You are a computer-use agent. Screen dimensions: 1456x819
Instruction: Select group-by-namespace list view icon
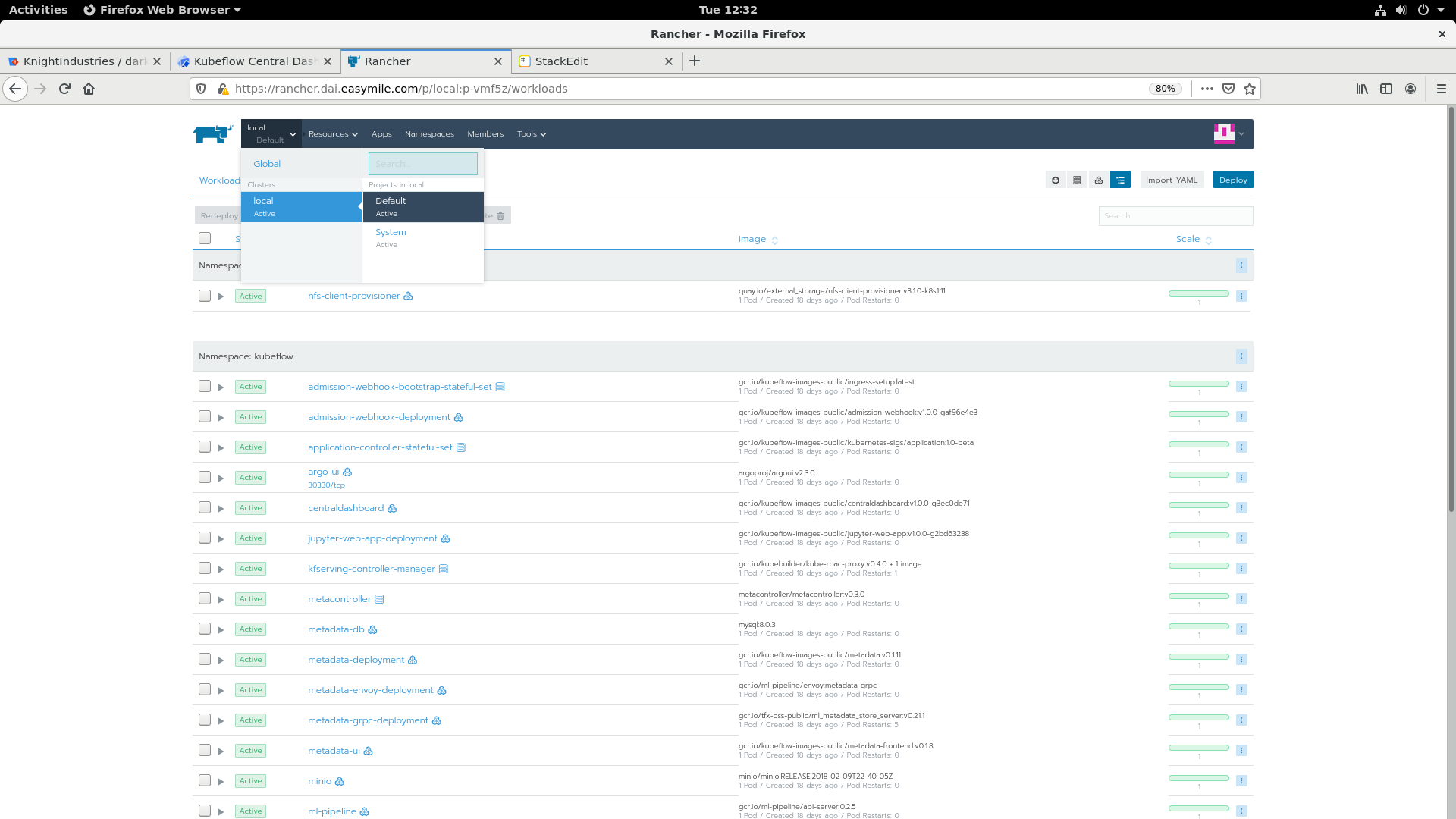point(1120,180)
